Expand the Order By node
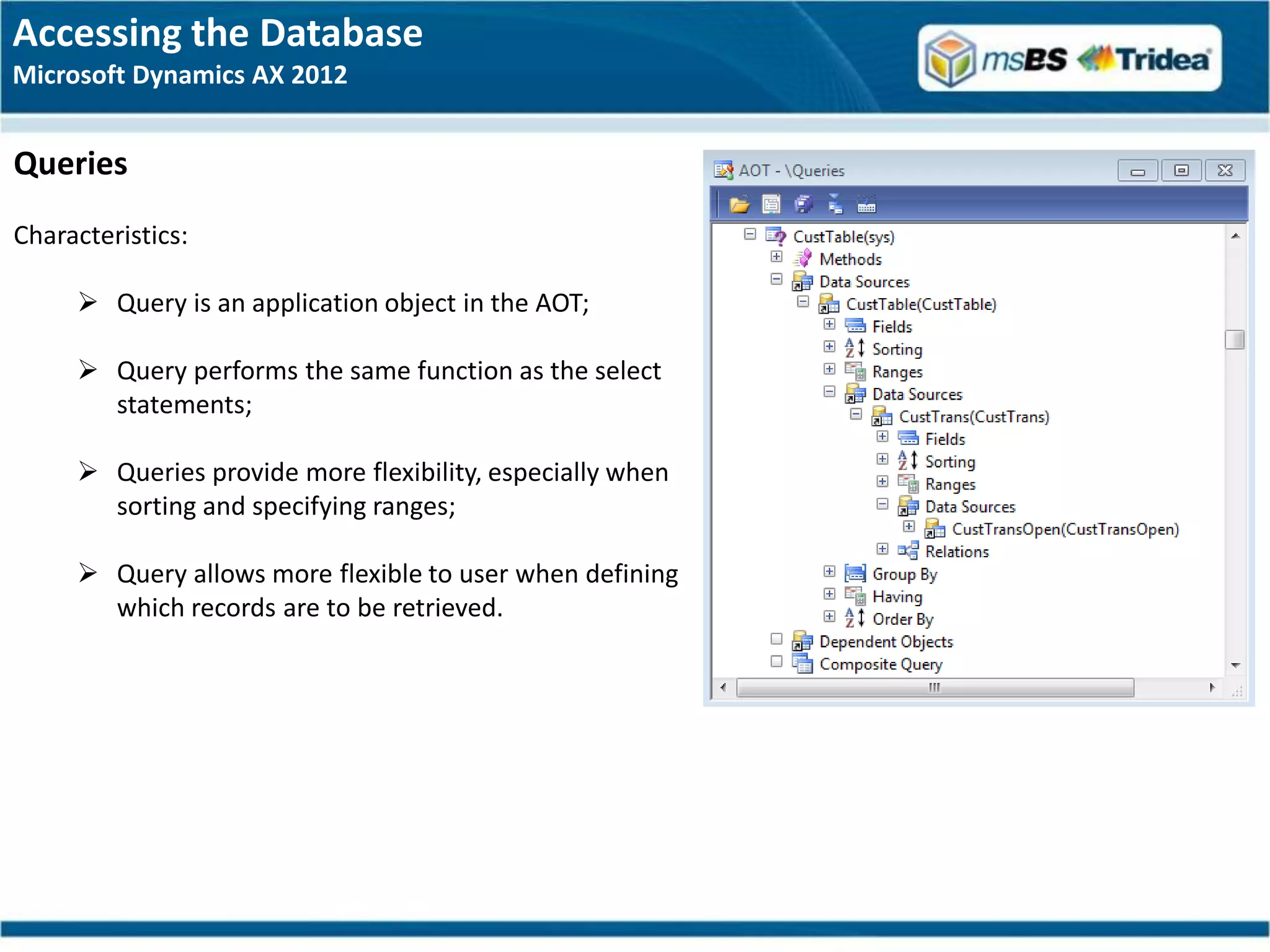 [x=830, y=616]
